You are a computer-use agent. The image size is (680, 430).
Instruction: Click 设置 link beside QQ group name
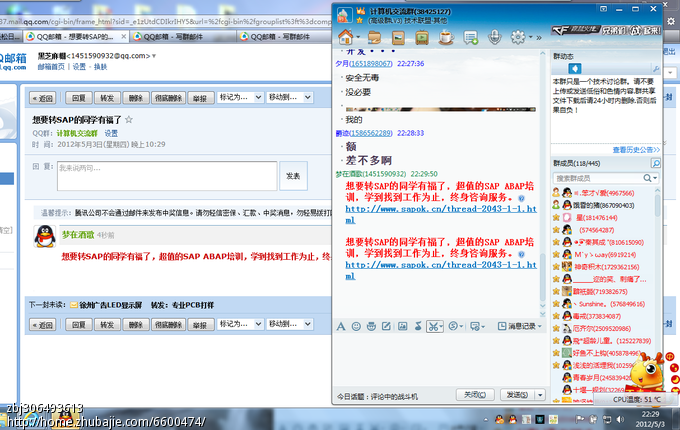[111, 134]
